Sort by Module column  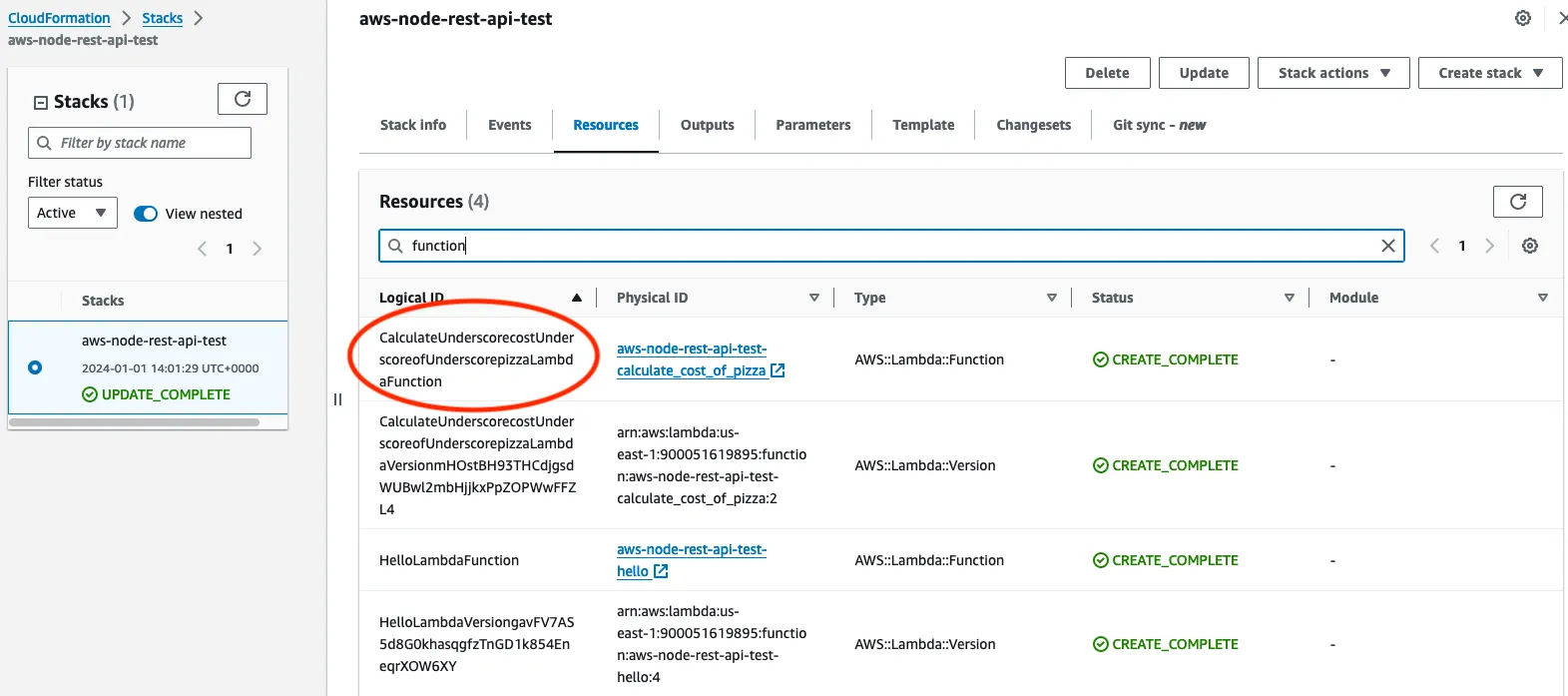1542,298
